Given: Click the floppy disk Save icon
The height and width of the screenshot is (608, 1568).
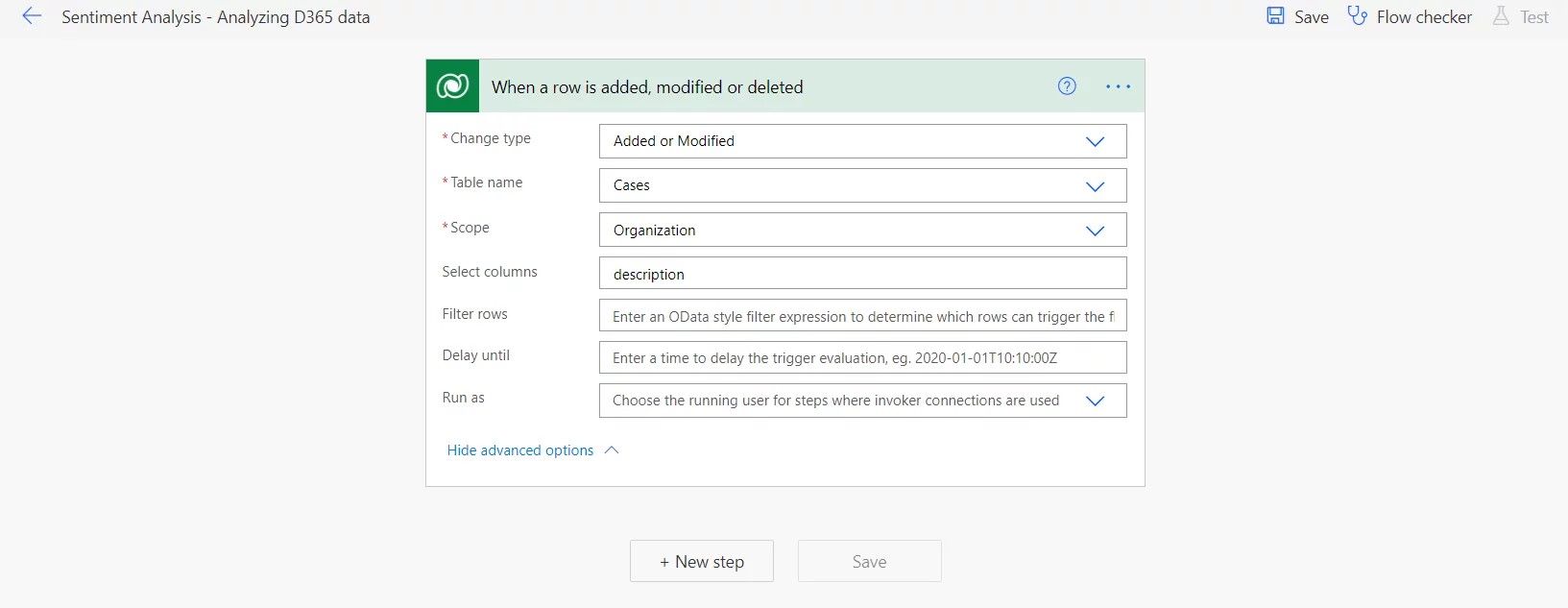Looking at the screenshot, I should click(x=1275, y=16).
